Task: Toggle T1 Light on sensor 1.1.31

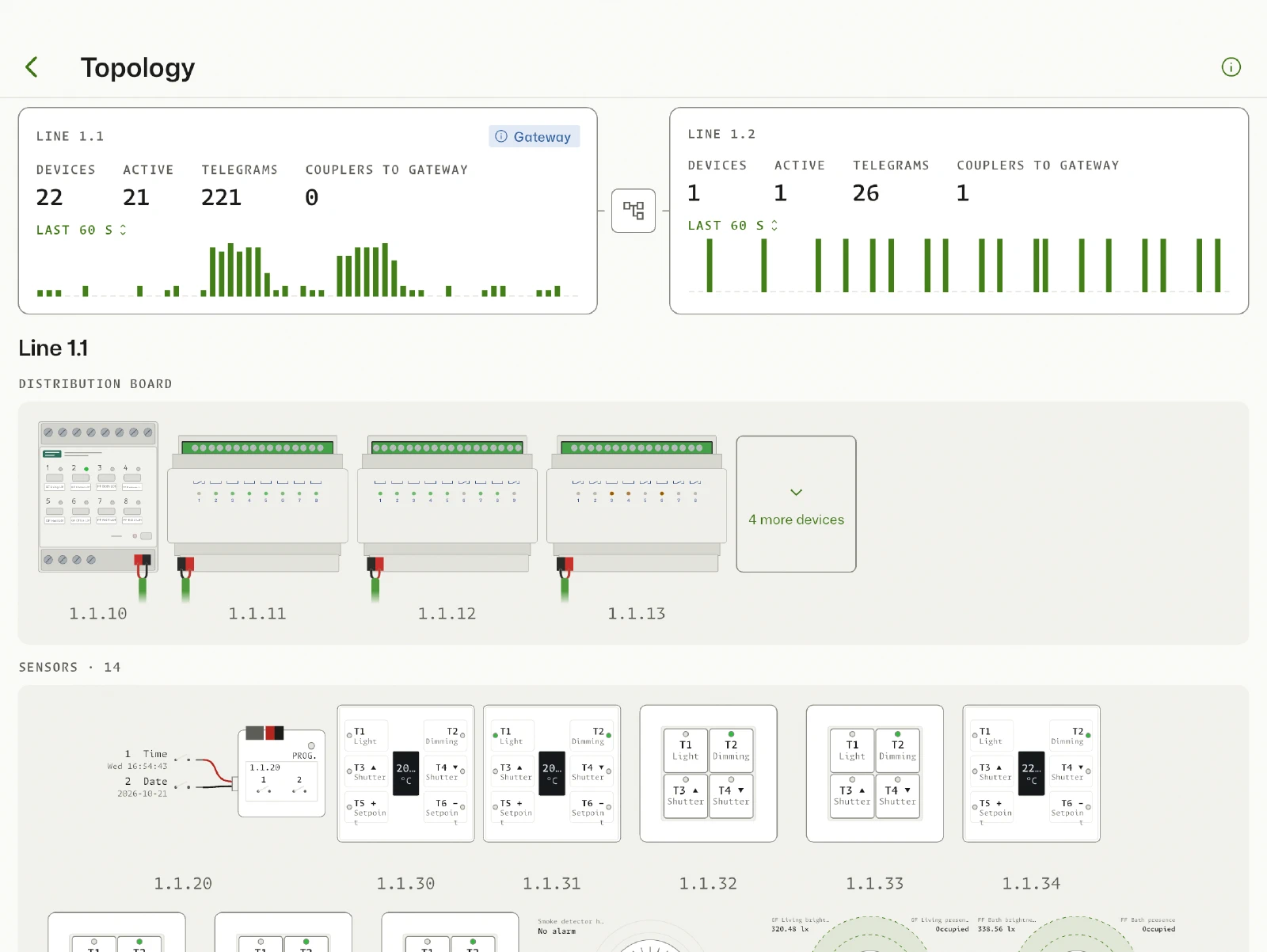Action: point(512,736)
